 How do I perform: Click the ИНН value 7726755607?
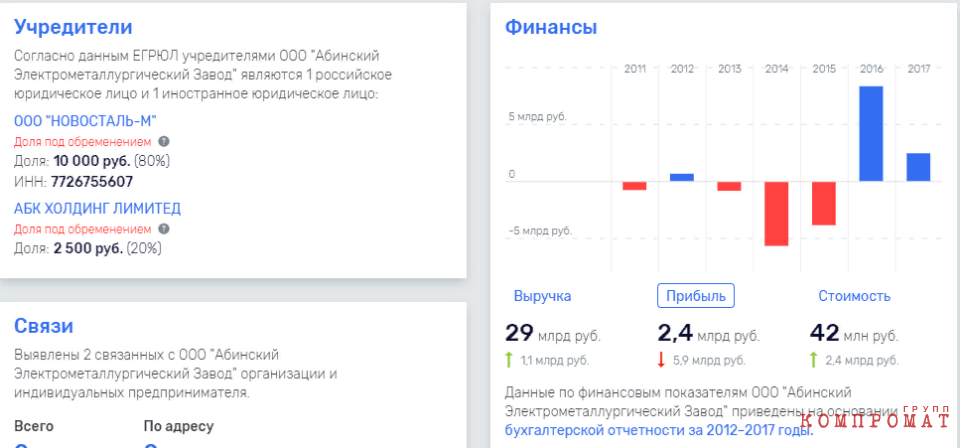(92, 182)
